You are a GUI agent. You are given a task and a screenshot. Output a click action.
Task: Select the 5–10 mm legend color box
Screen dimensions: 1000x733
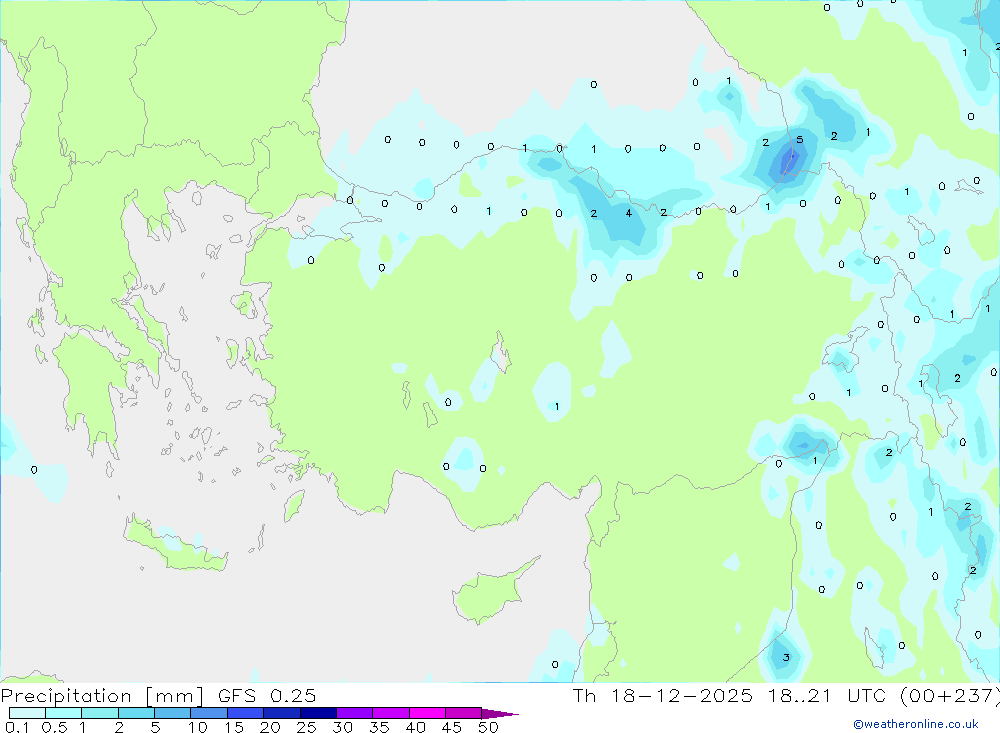172,713
